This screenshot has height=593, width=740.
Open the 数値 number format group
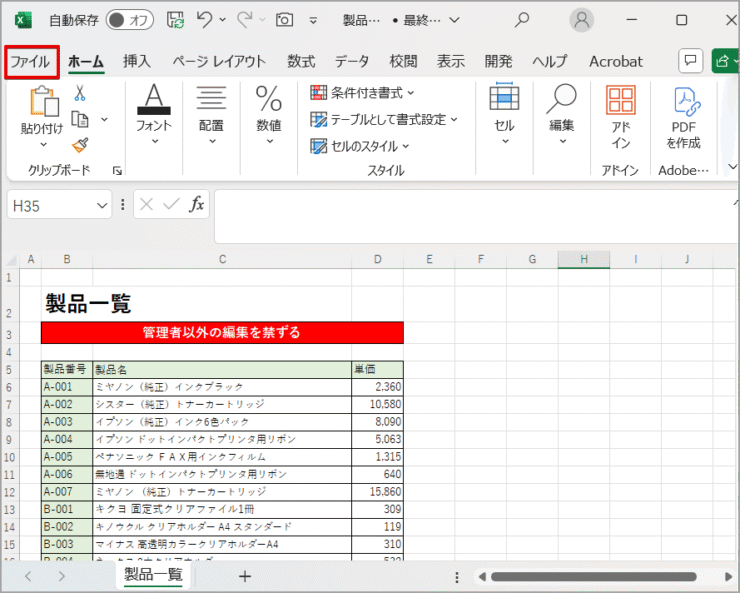coord(269,115)
